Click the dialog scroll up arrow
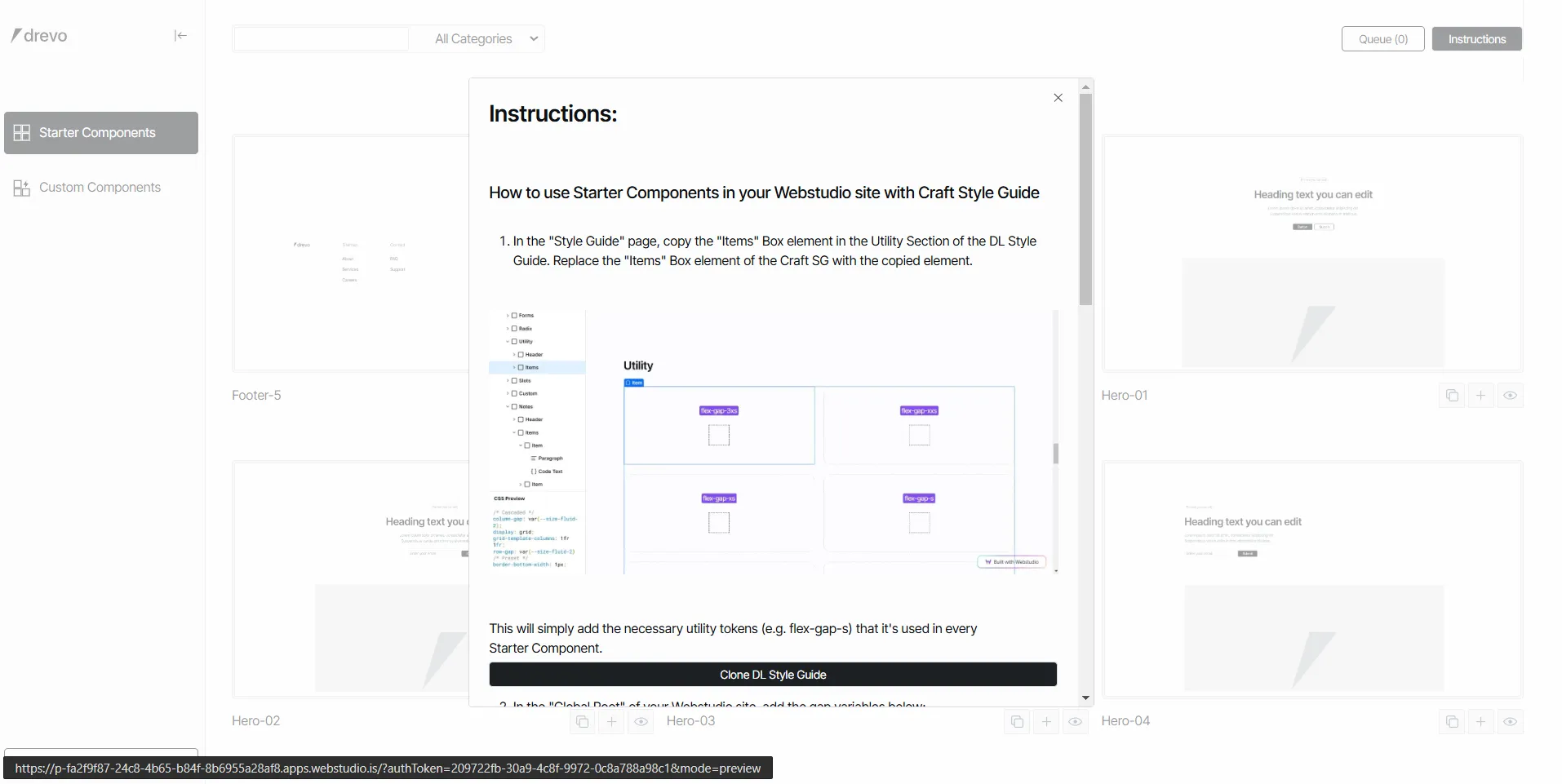 1085,86
